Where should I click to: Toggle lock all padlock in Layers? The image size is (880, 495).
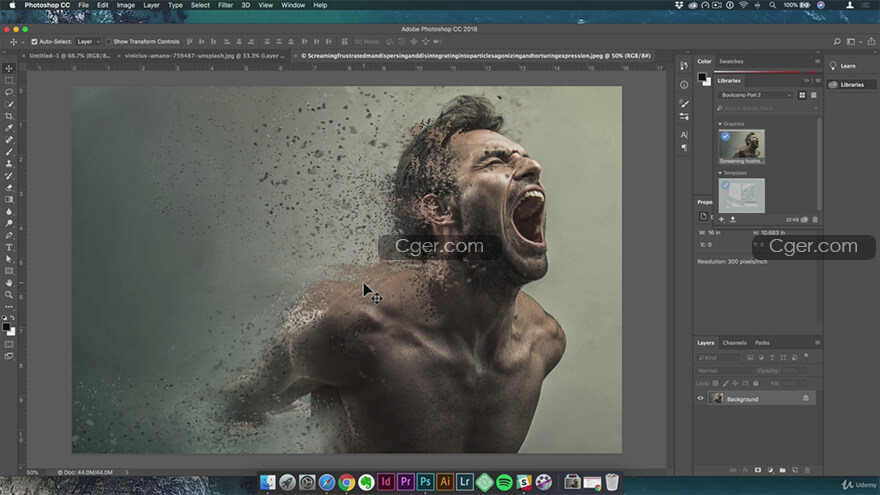[755, 383]
